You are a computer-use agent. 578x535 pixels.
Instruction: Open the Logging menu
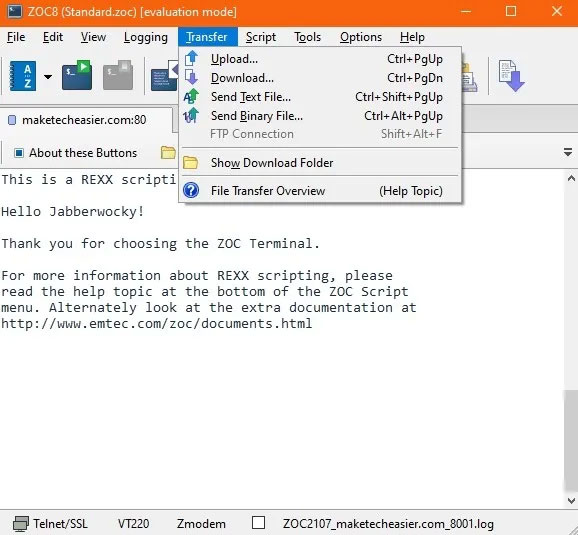tap(146, 37)
